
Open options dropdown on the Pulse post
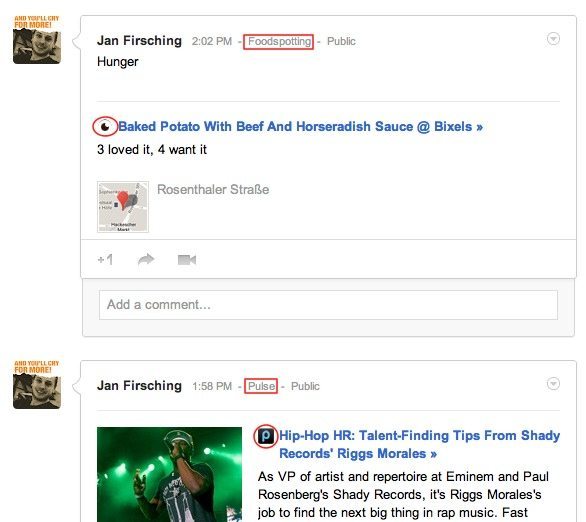point(553,383)
